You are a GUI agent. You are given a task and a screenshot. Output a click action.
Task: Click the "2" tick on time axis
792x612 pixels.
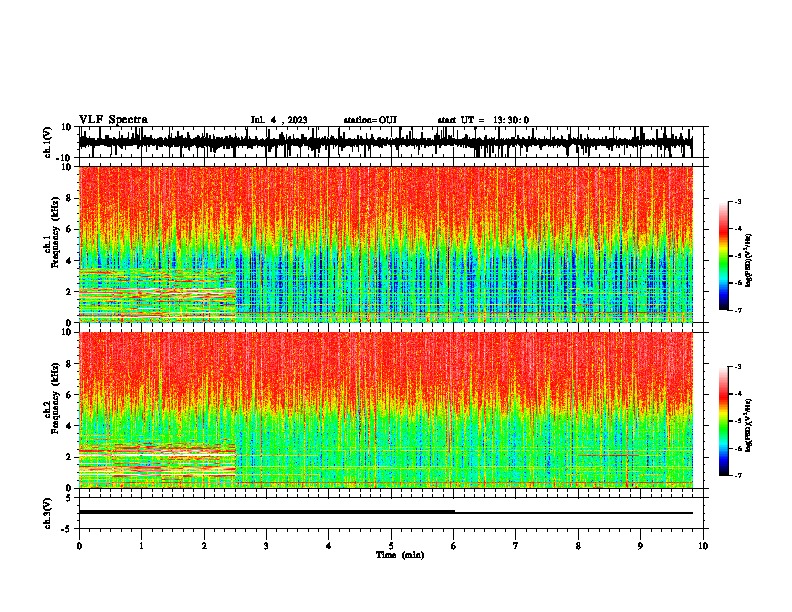coord(204,546)
